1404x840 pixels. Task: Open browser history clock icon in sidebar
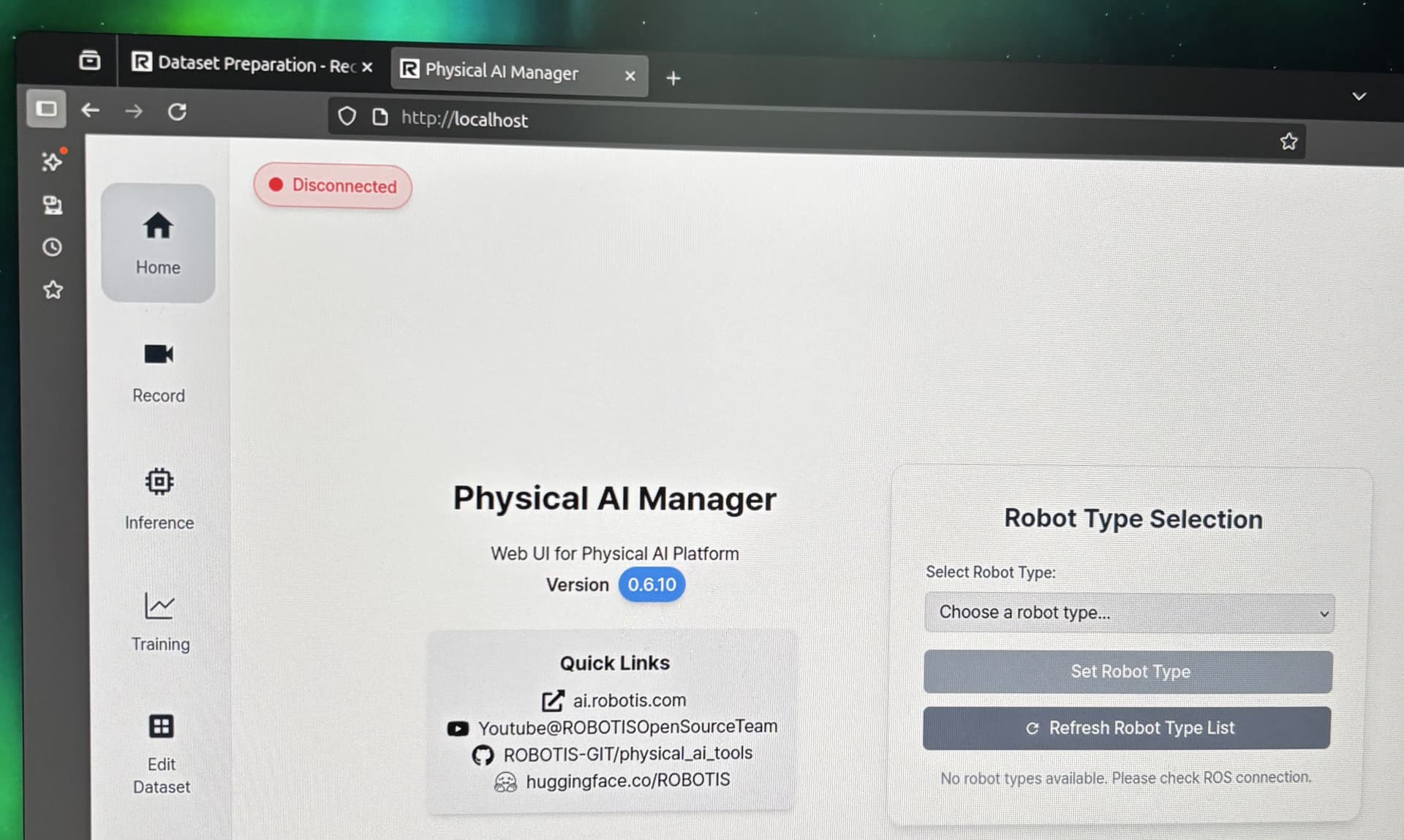(52, 247)
